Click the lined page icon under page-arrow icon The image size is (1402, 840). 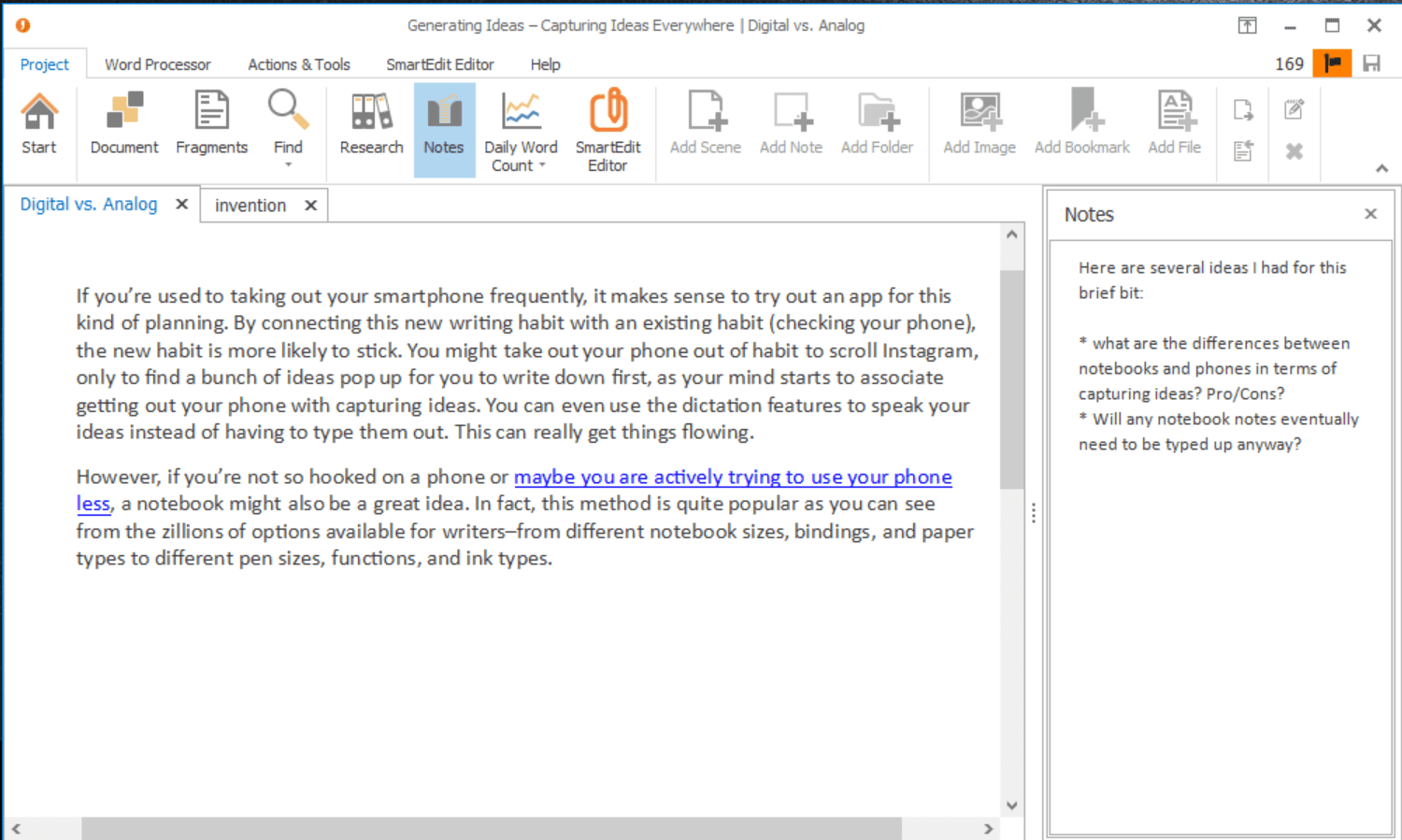point(1243,150)
